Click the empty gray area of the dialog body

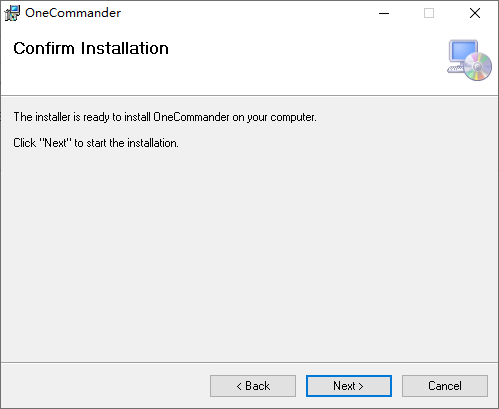click(249, 253)
